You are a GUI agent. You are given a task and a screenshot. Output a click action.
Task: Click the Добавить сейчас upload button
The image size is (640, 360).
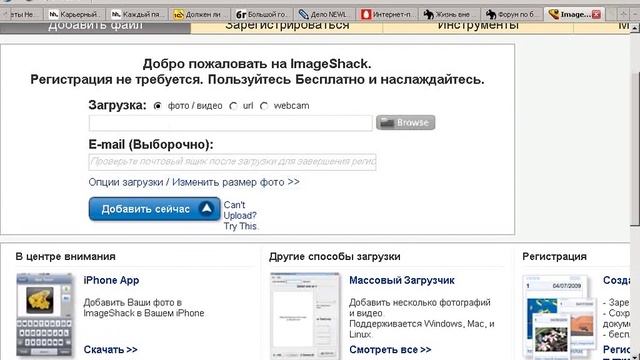click(x=154, y=209)
